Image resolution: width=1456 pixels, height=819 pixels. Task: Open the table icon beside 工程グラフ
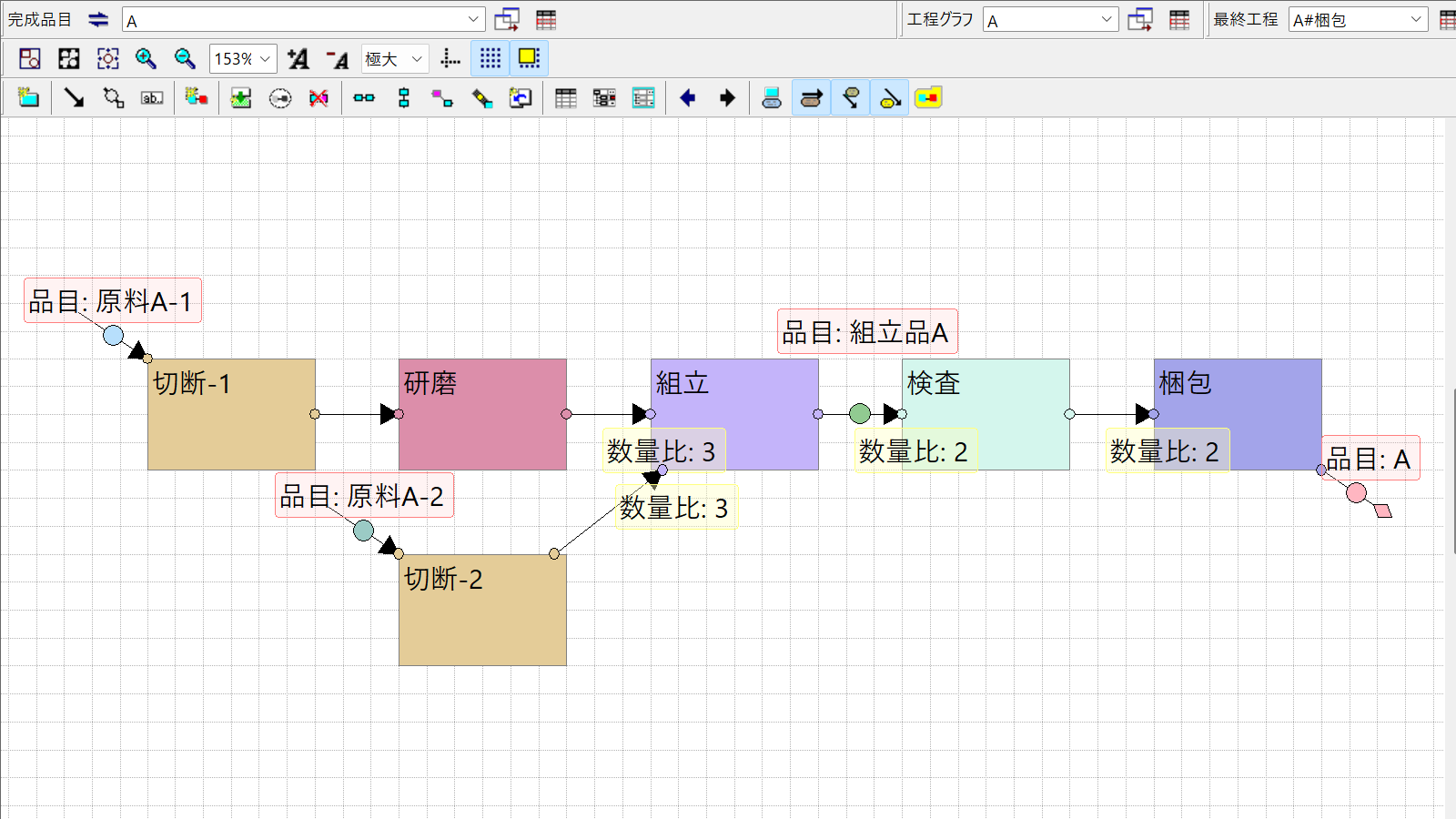click(1179, 20)
